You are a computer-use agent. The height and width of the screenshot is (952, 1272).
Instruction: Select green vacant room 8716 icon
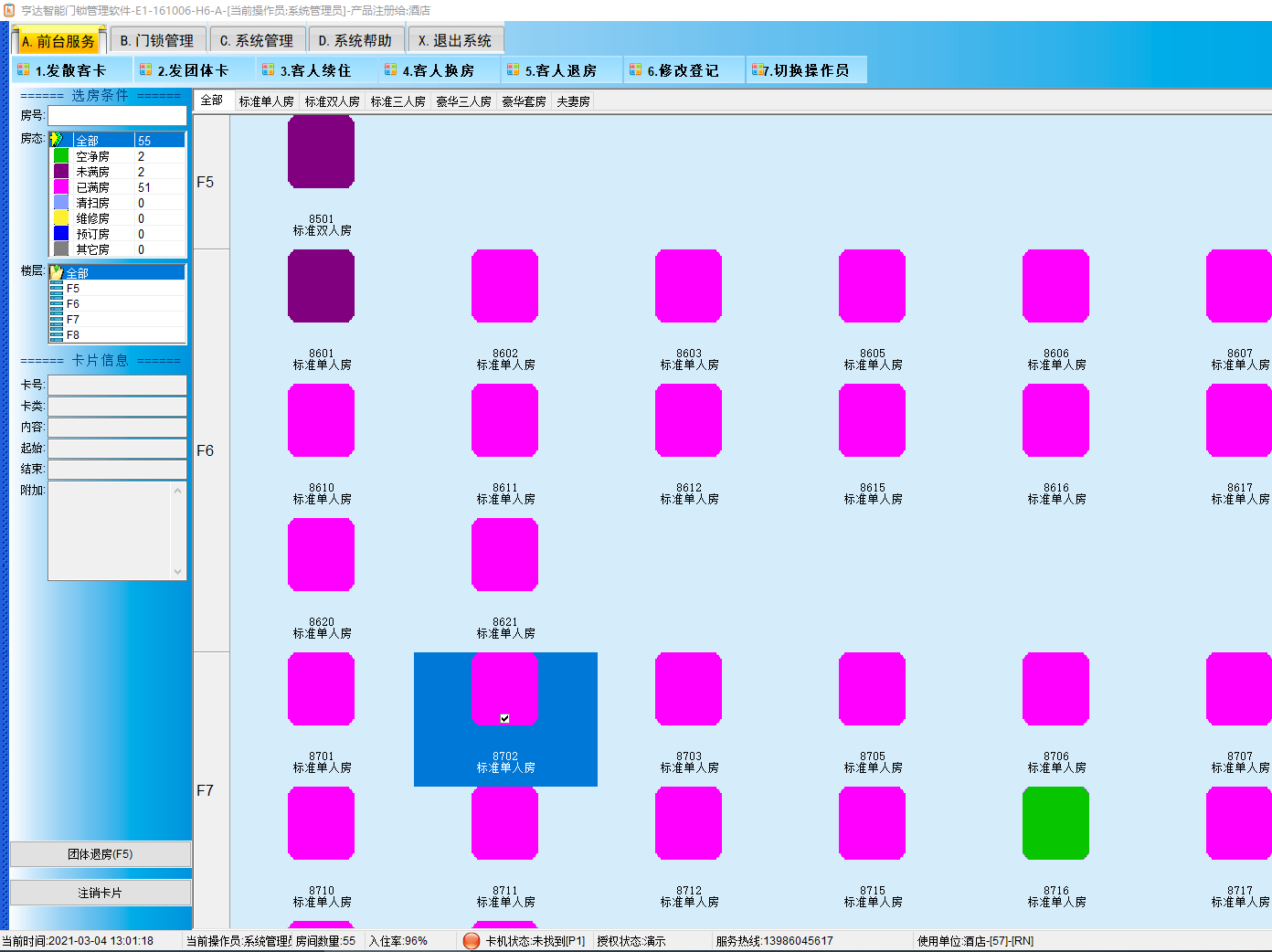[x=1055, y=823]
